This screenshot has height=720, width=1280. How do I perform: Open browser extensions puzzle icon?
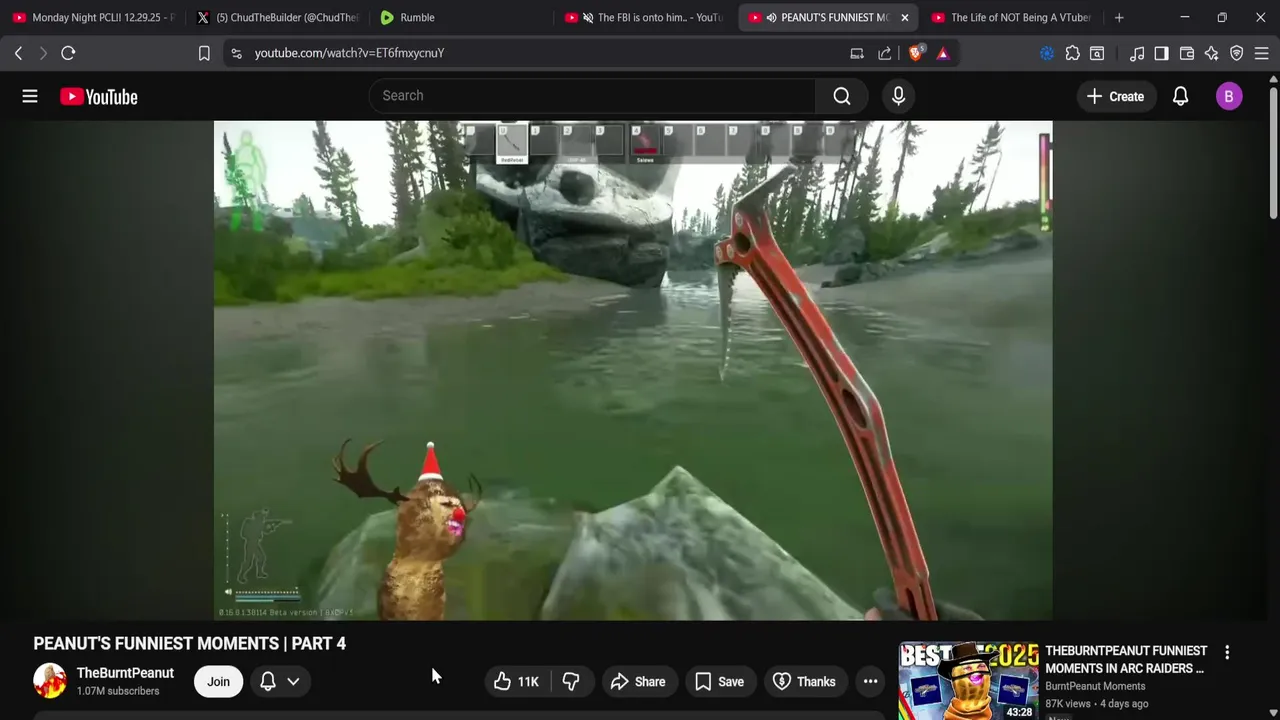(x=1072, y=53)
